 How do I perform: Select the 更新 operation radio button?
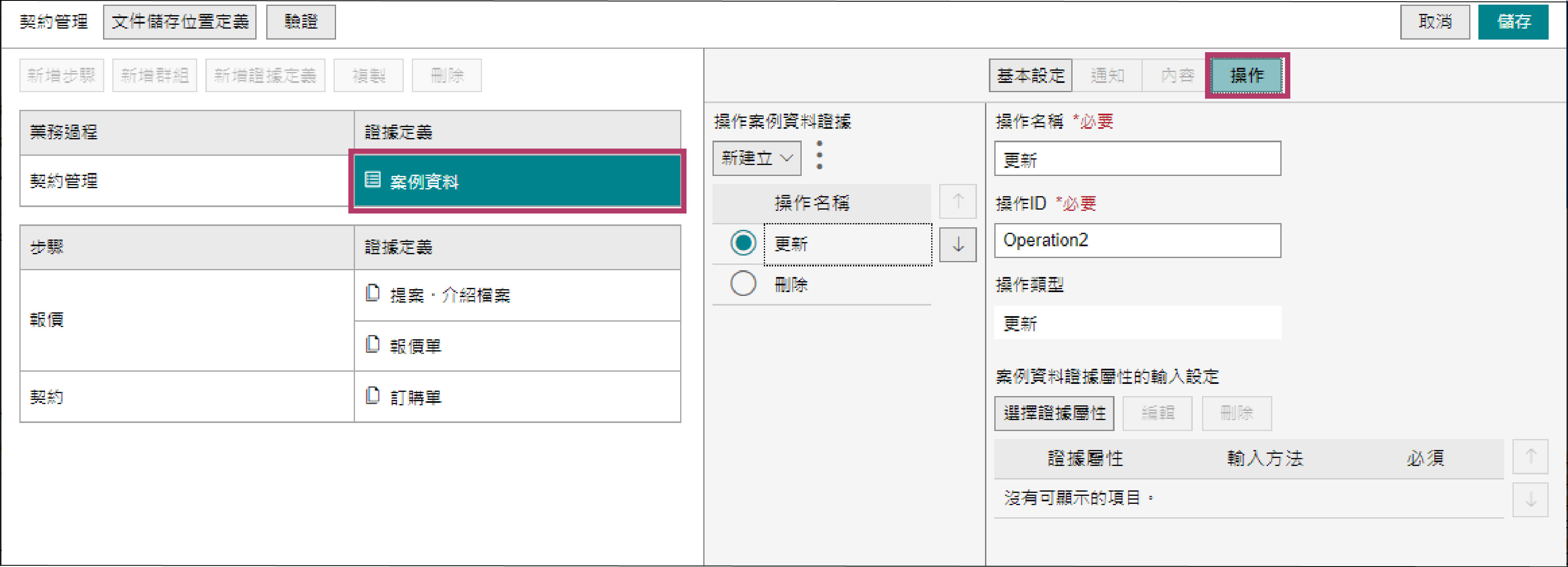(743, 243)
